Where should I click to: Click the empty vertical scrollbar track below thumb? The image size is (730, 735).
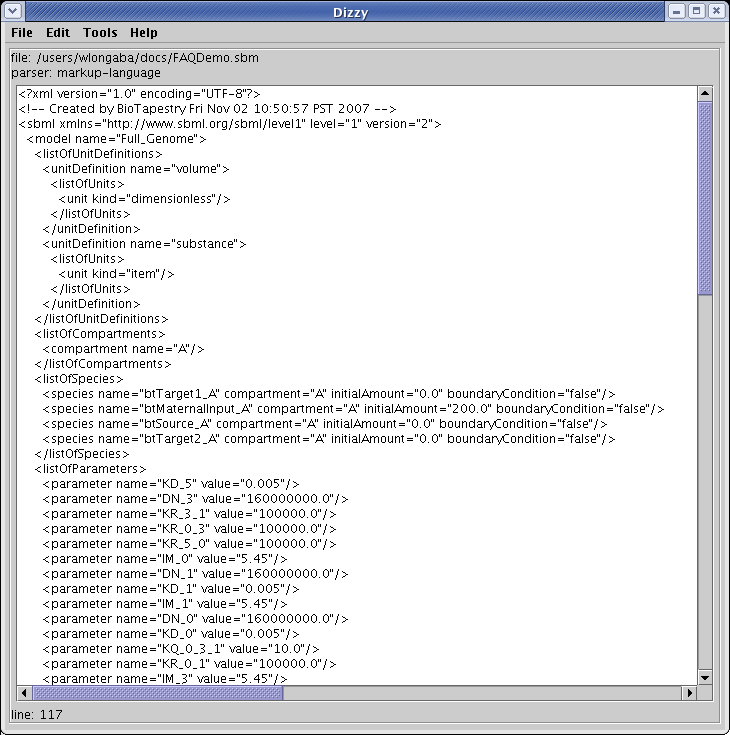pyautogui.click(x=705, y=480)
